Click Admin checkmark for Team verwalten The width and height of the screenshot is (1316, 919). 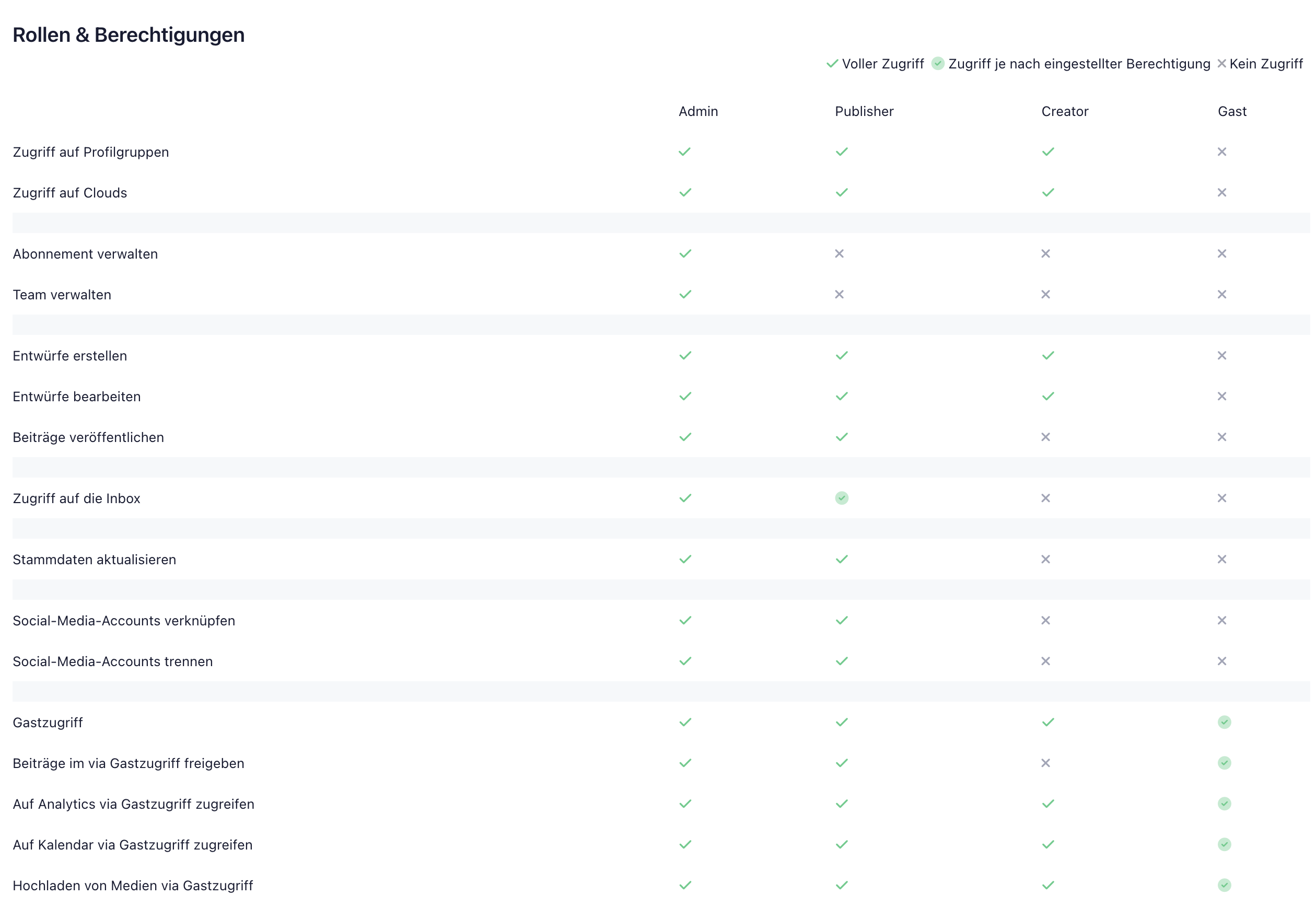(x=685, y=295)
